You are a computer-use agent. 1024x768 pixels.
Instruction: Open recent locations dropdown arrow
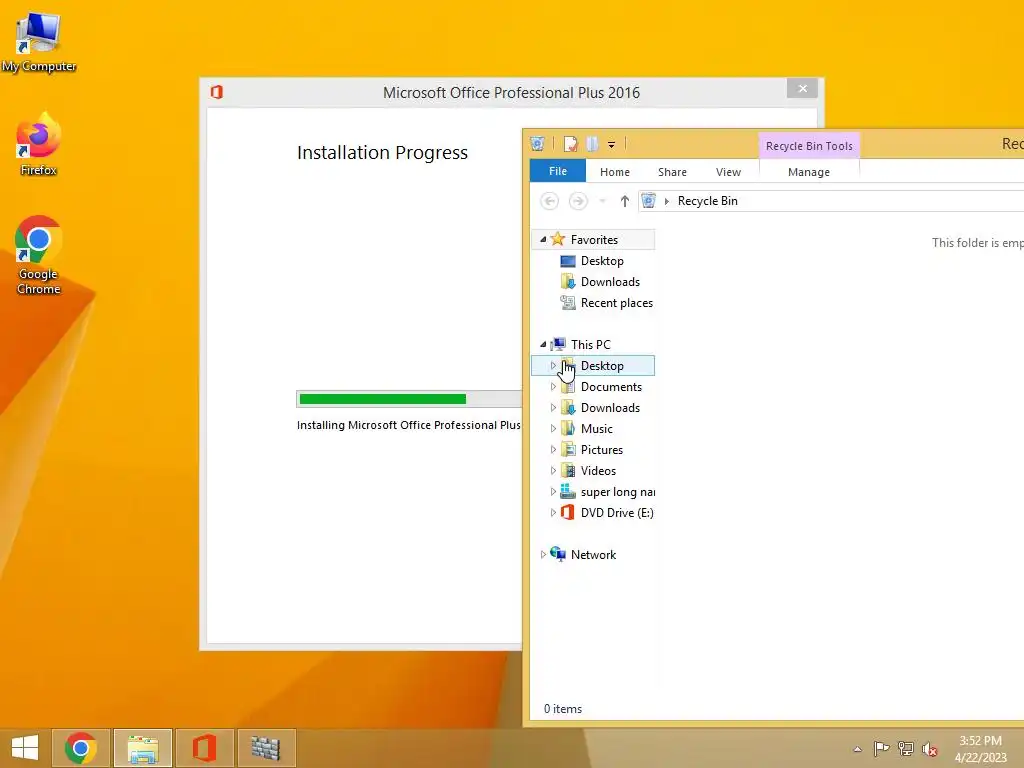pos(602,201)
